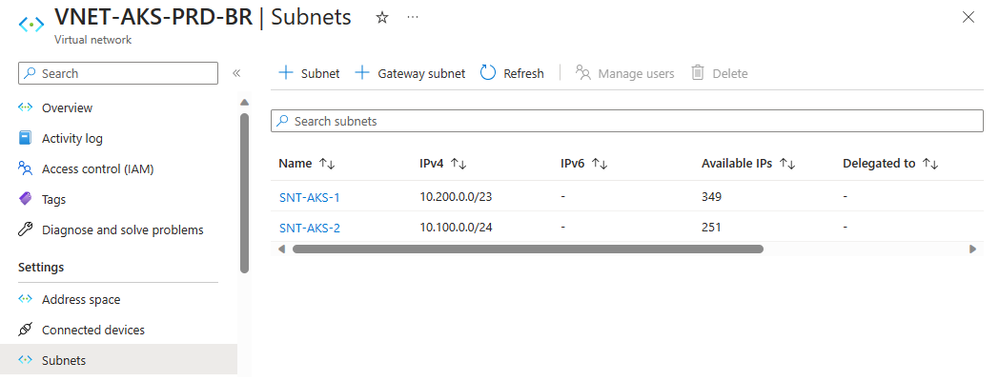Click the Address space icon

coord(25,299)
